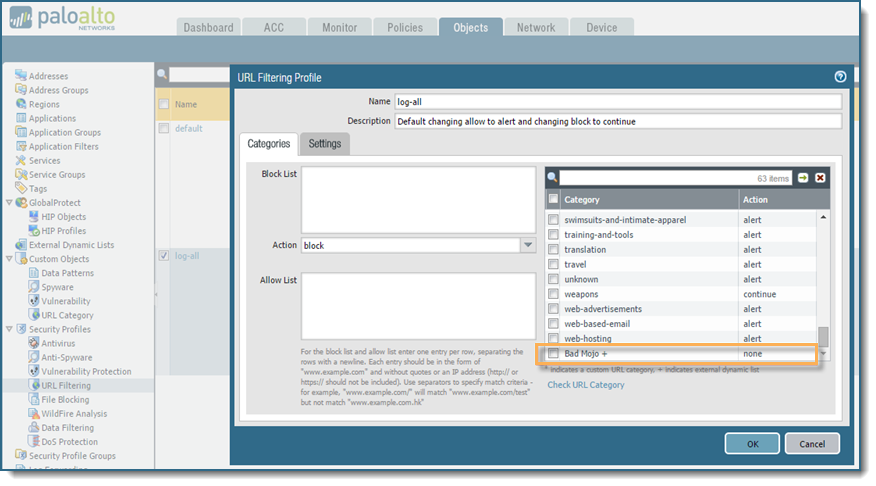Viewport: 876px width, 486px height.
Task: Switch to the ACC tab
Action: [274, 27]
